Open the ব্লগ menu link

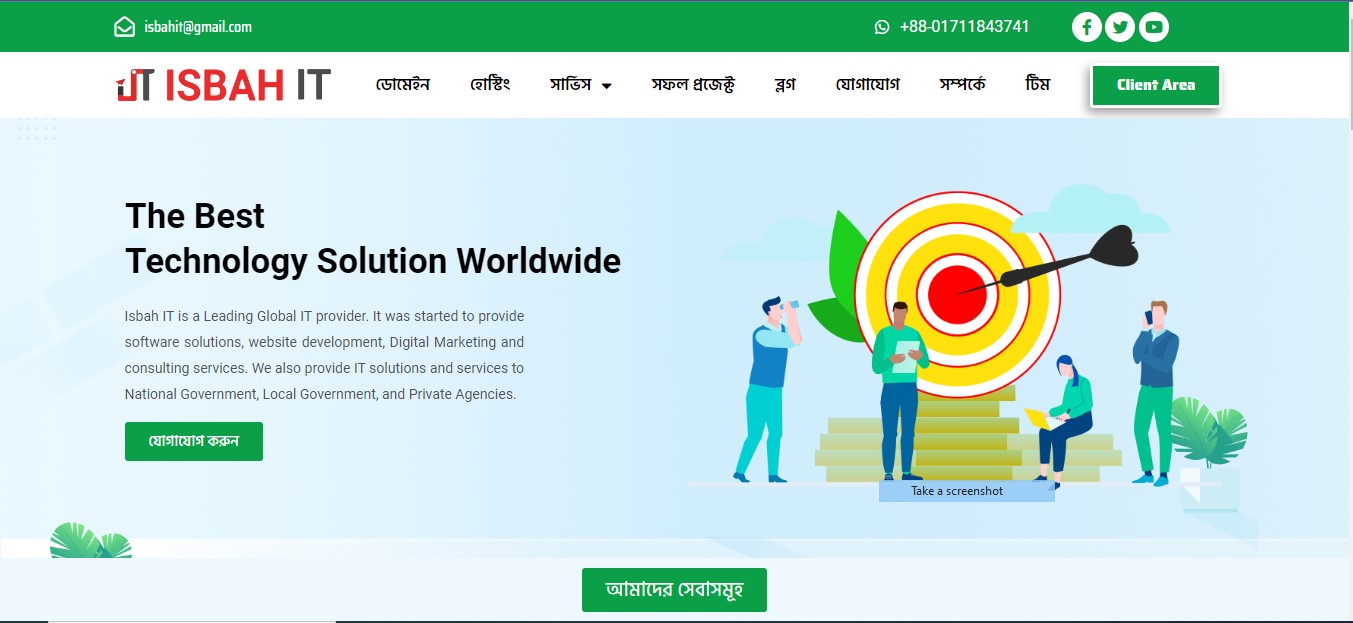785,85
